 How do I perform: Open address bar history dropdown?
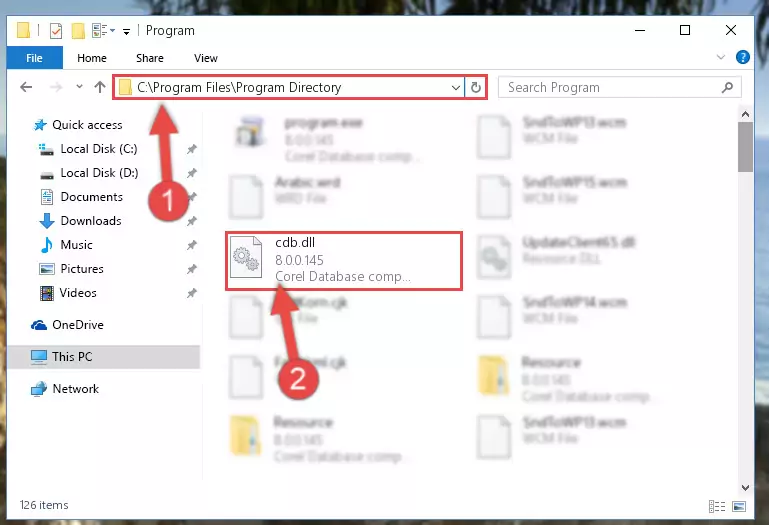456,88
